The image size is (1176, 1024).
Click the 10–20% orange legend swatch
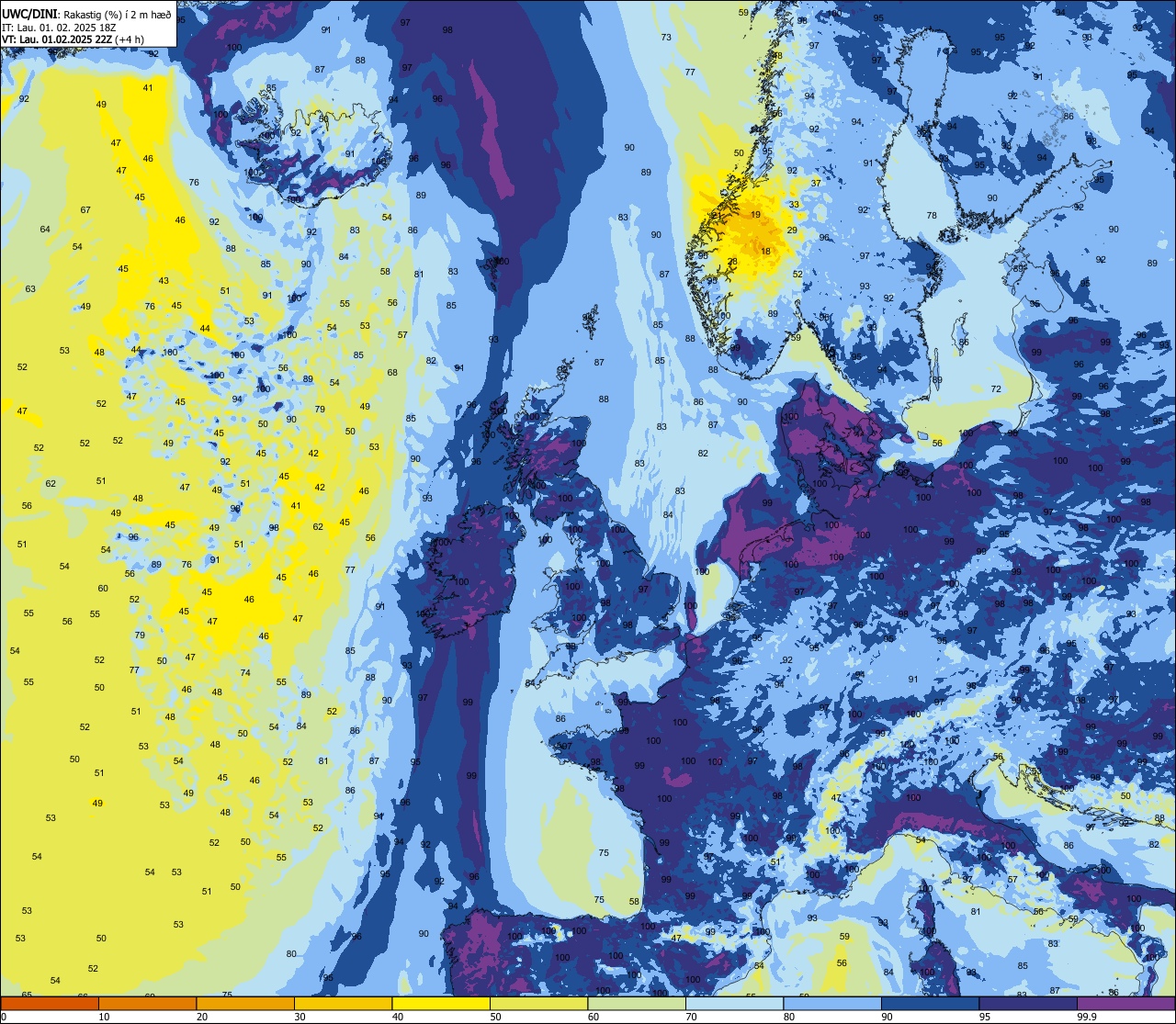point(147,1003)
